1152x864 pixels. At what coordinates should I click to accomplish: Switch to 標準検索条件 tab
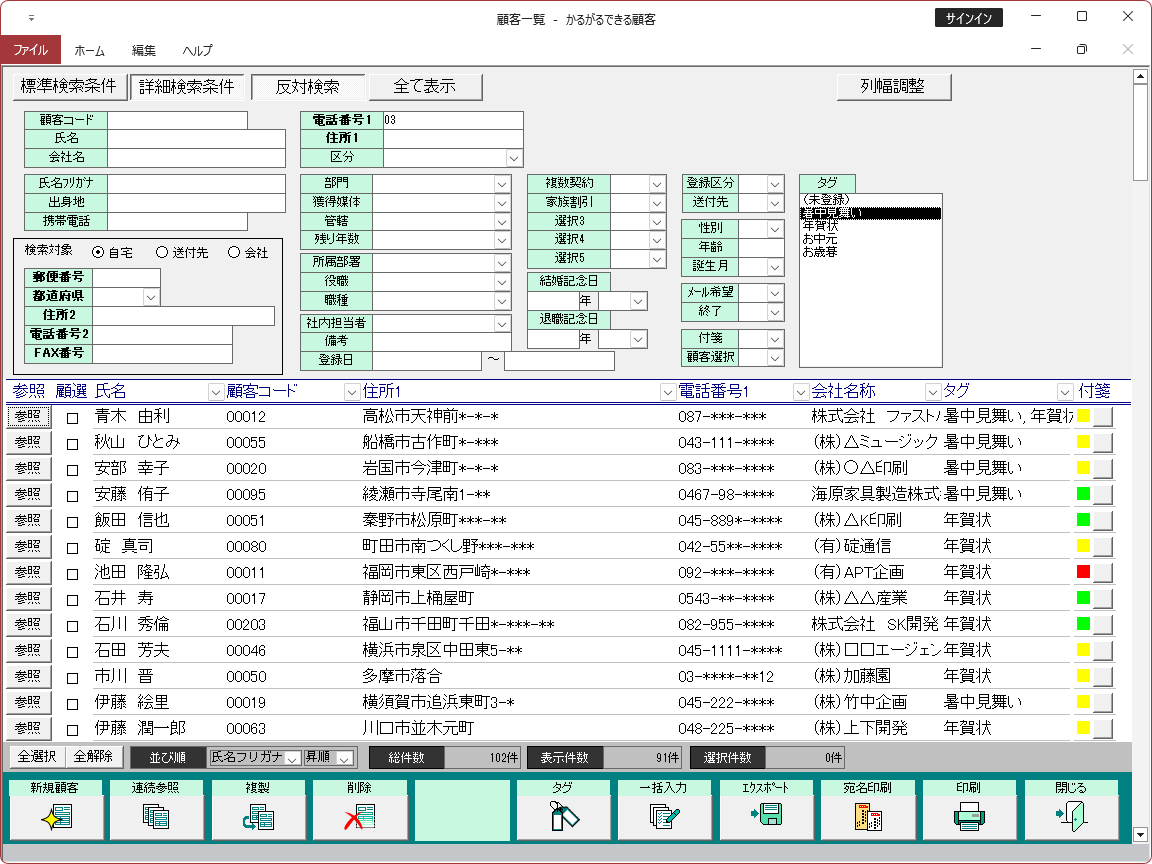click(68, 87)
